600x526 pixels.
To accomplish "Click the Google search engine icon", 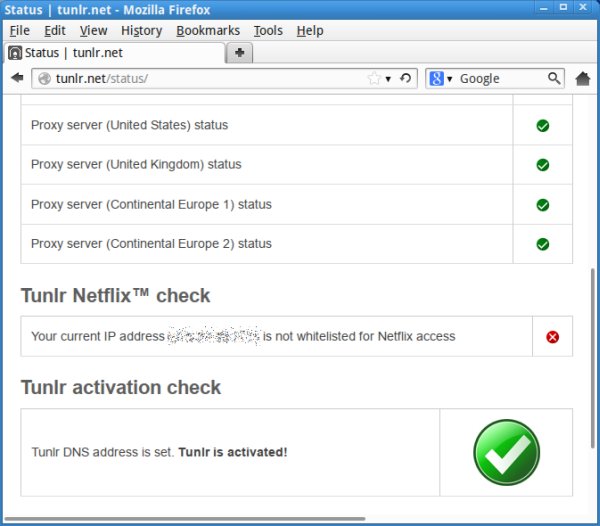I will 436,78.
